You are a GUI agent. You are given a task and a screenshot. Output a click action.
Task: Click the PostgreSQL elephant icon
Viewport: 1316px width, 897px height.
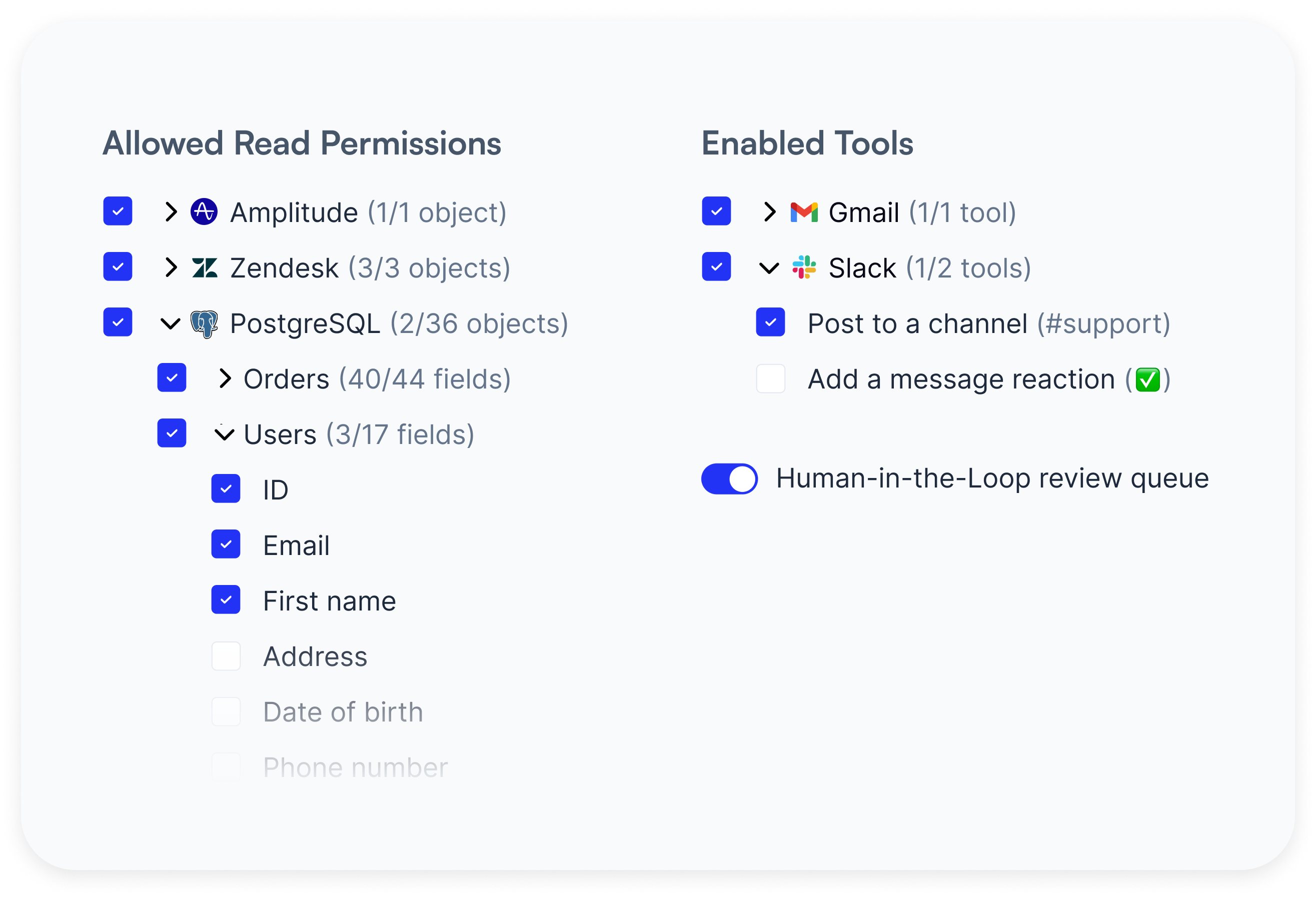click(x=204, y=323)
